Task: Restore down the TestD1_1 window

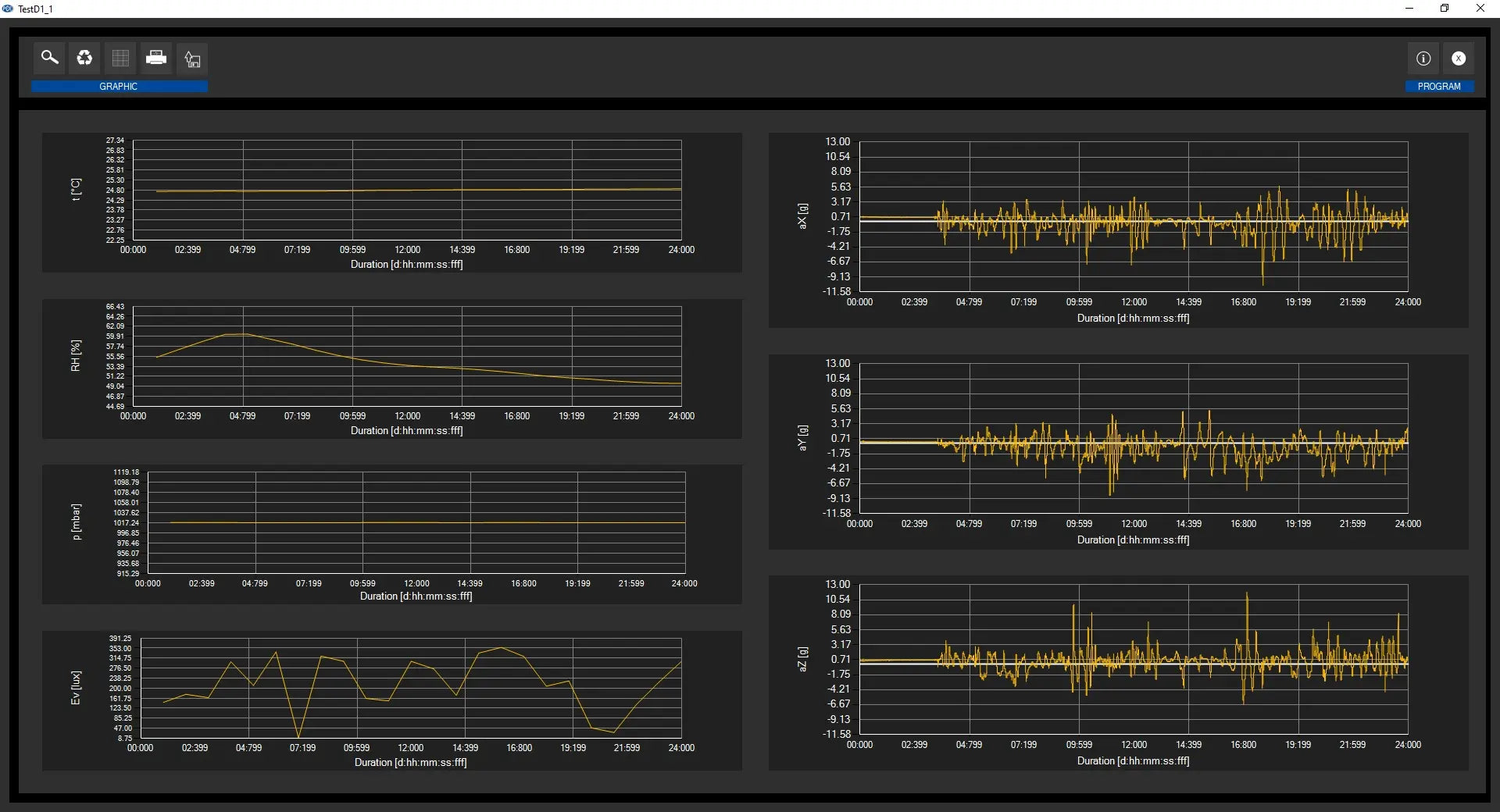Action: click(1445, 9)
